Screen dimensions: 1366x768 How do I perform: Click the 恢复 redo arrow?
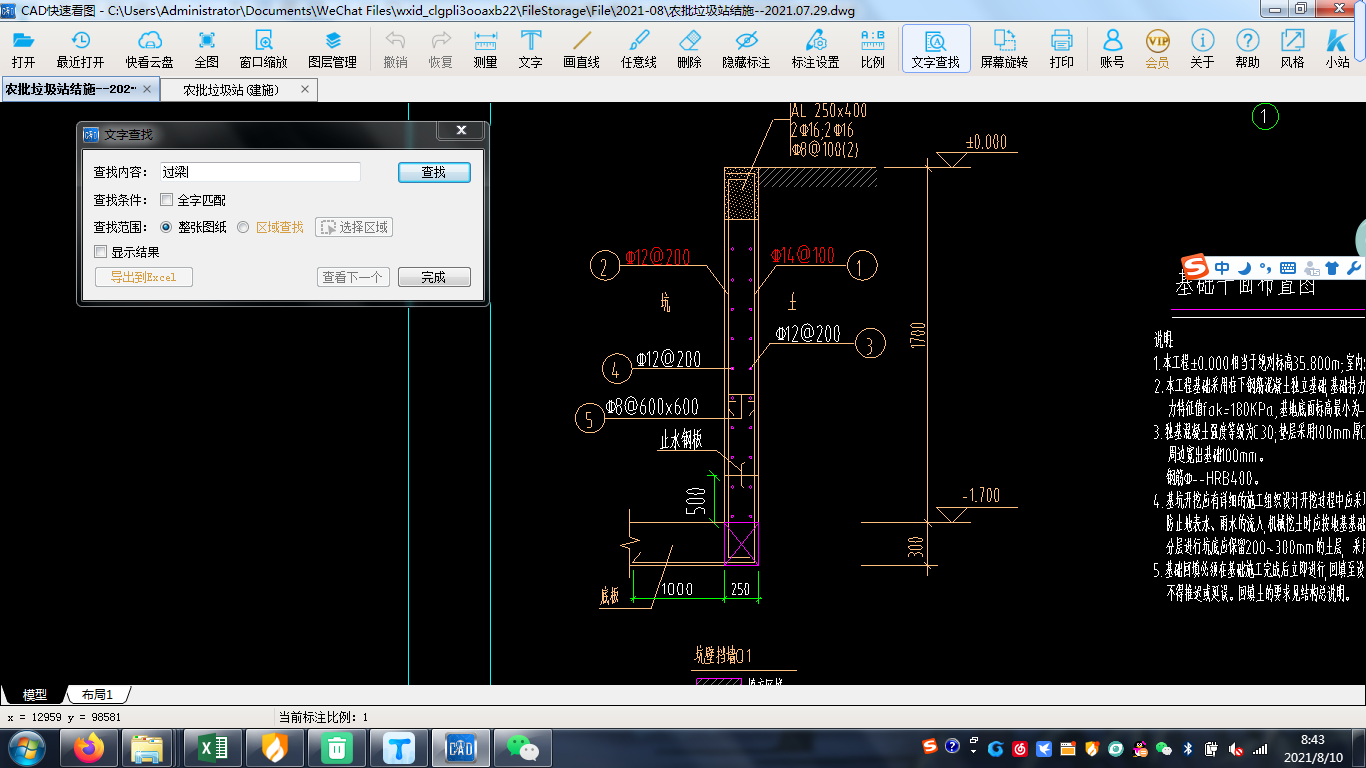441,49
